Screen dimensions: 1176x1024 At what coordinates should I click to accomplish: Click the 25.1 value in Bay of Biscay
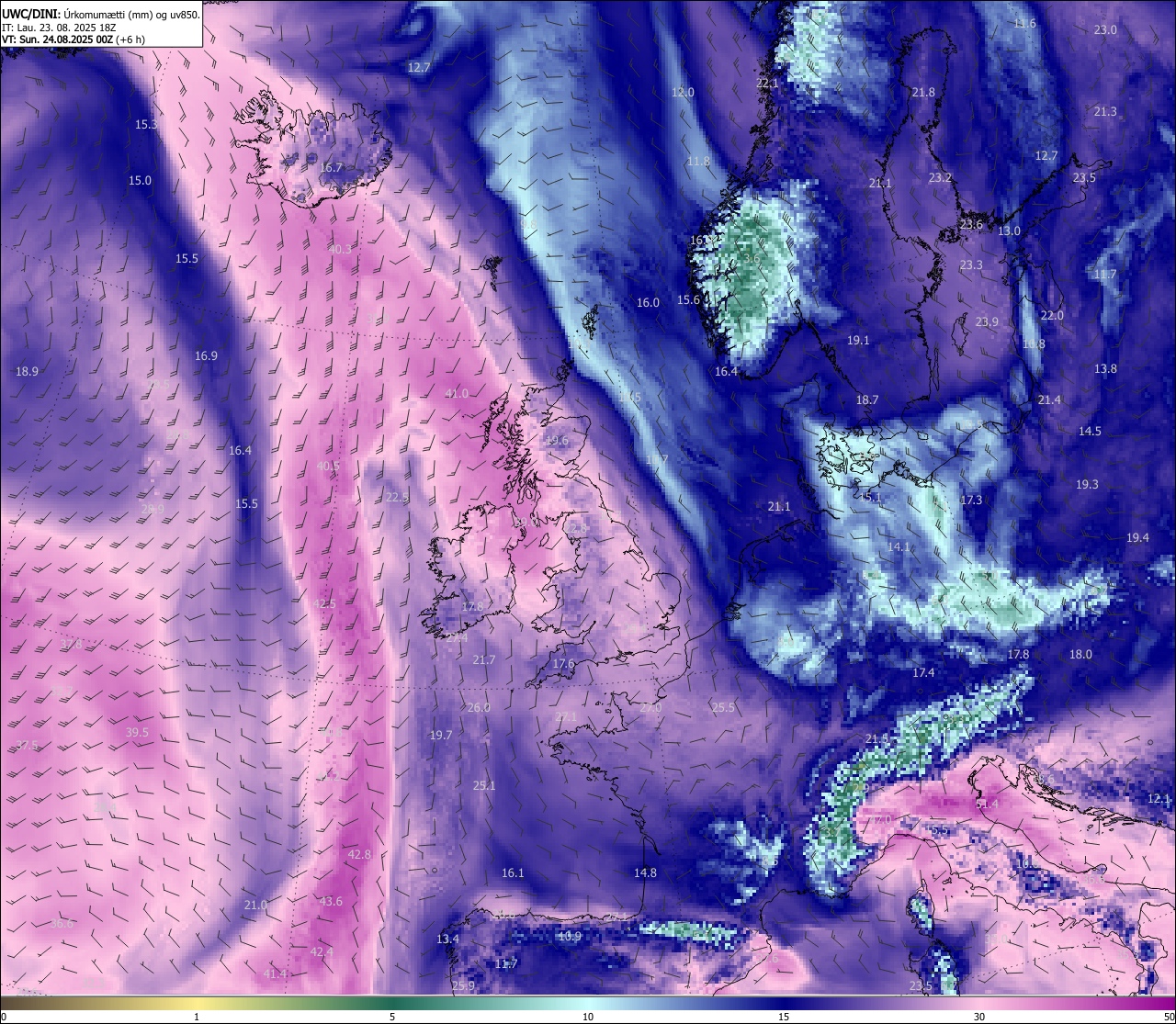pyautogui.click(x=484, y=786)
